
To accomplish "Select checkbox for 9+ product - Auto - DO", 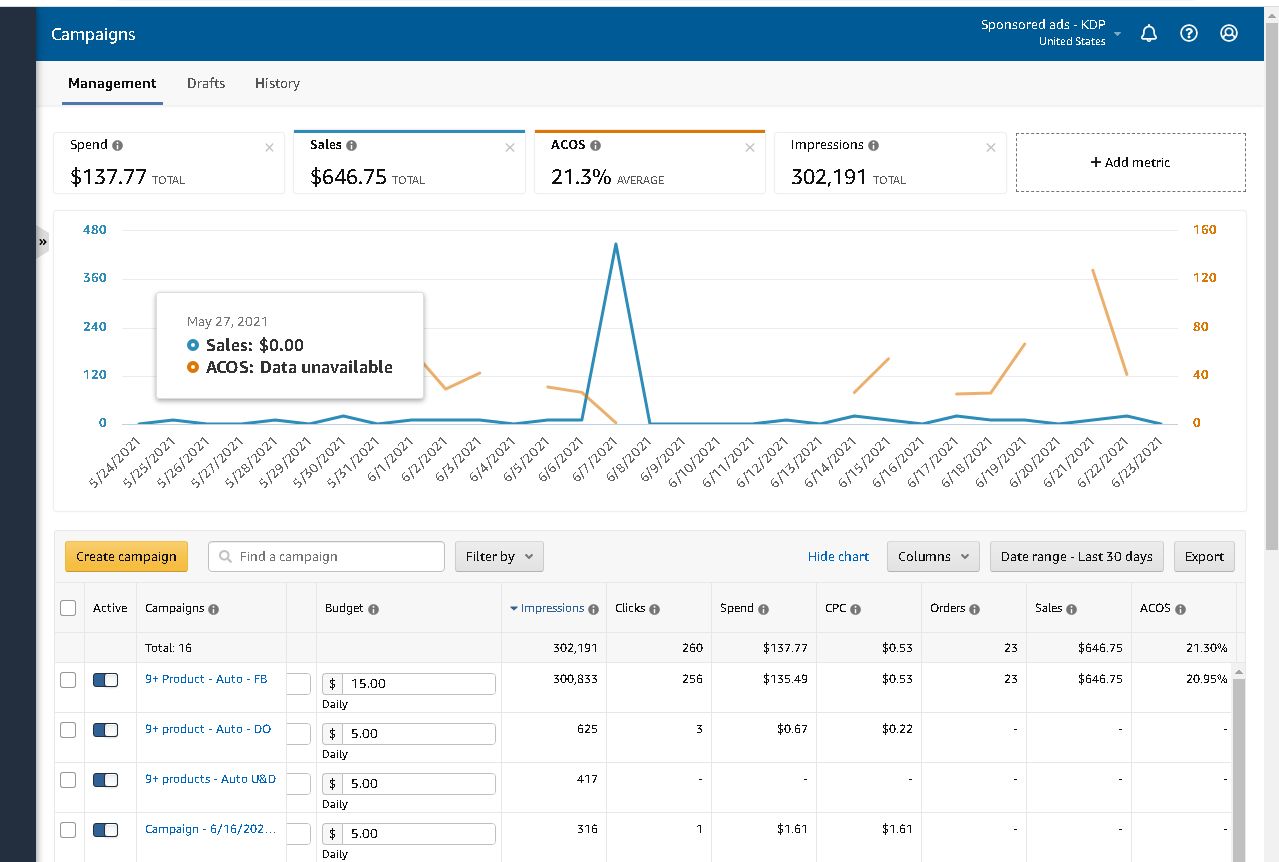I will [x=68, y=730].
